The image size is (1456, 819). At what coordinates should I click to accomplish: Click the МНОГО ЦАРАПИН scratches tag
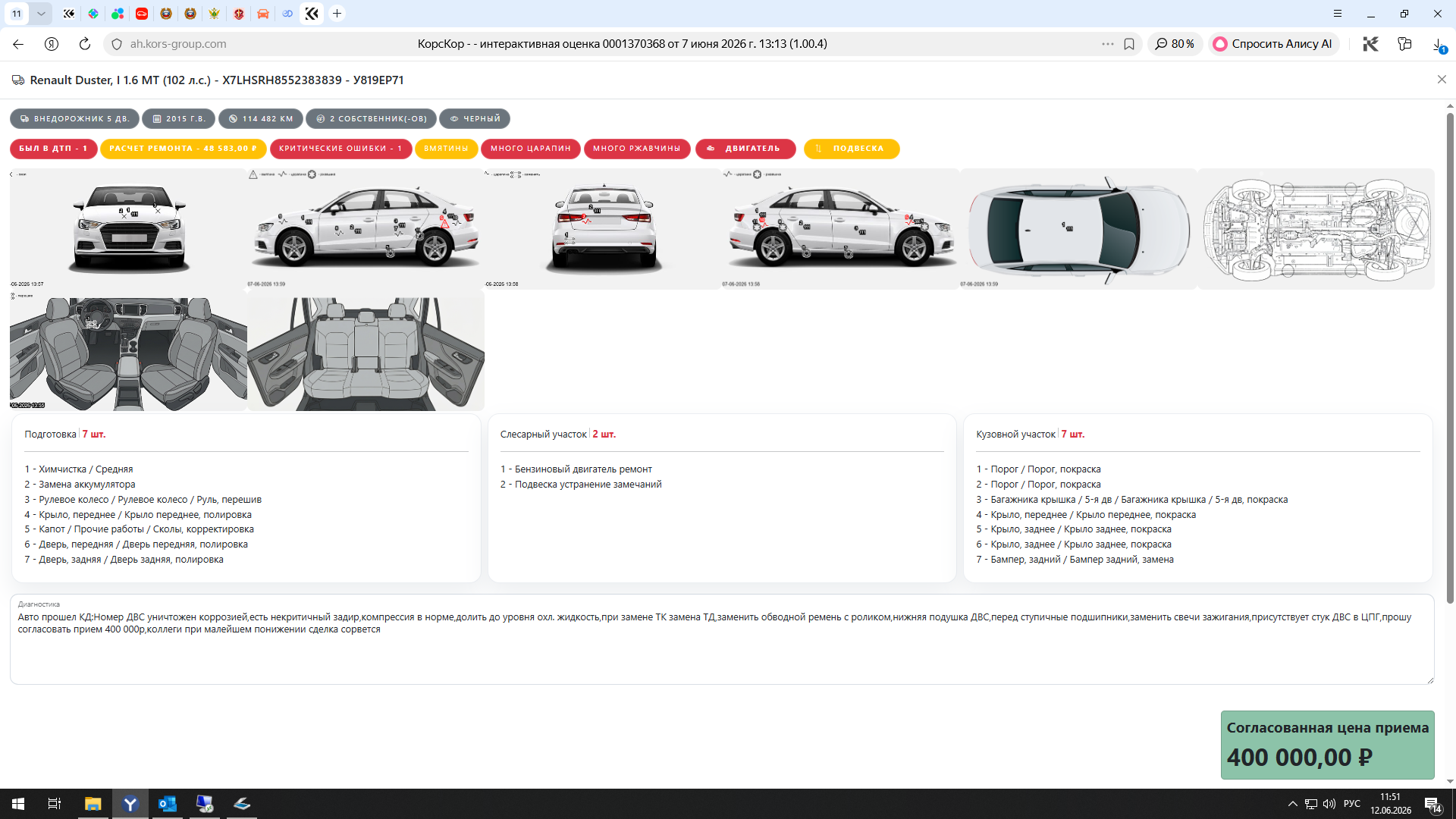pyautogui.click(x=531, y=149)
